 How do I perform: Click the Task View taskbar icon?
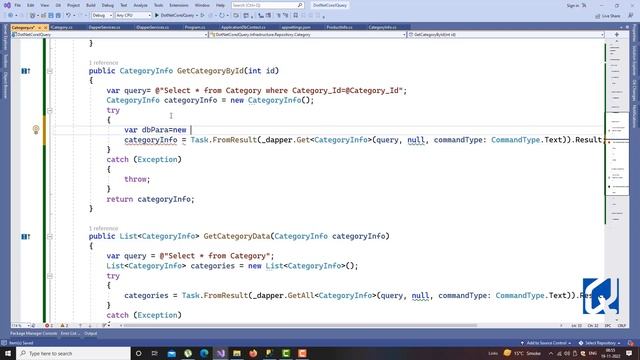click(x=155, y=353)
